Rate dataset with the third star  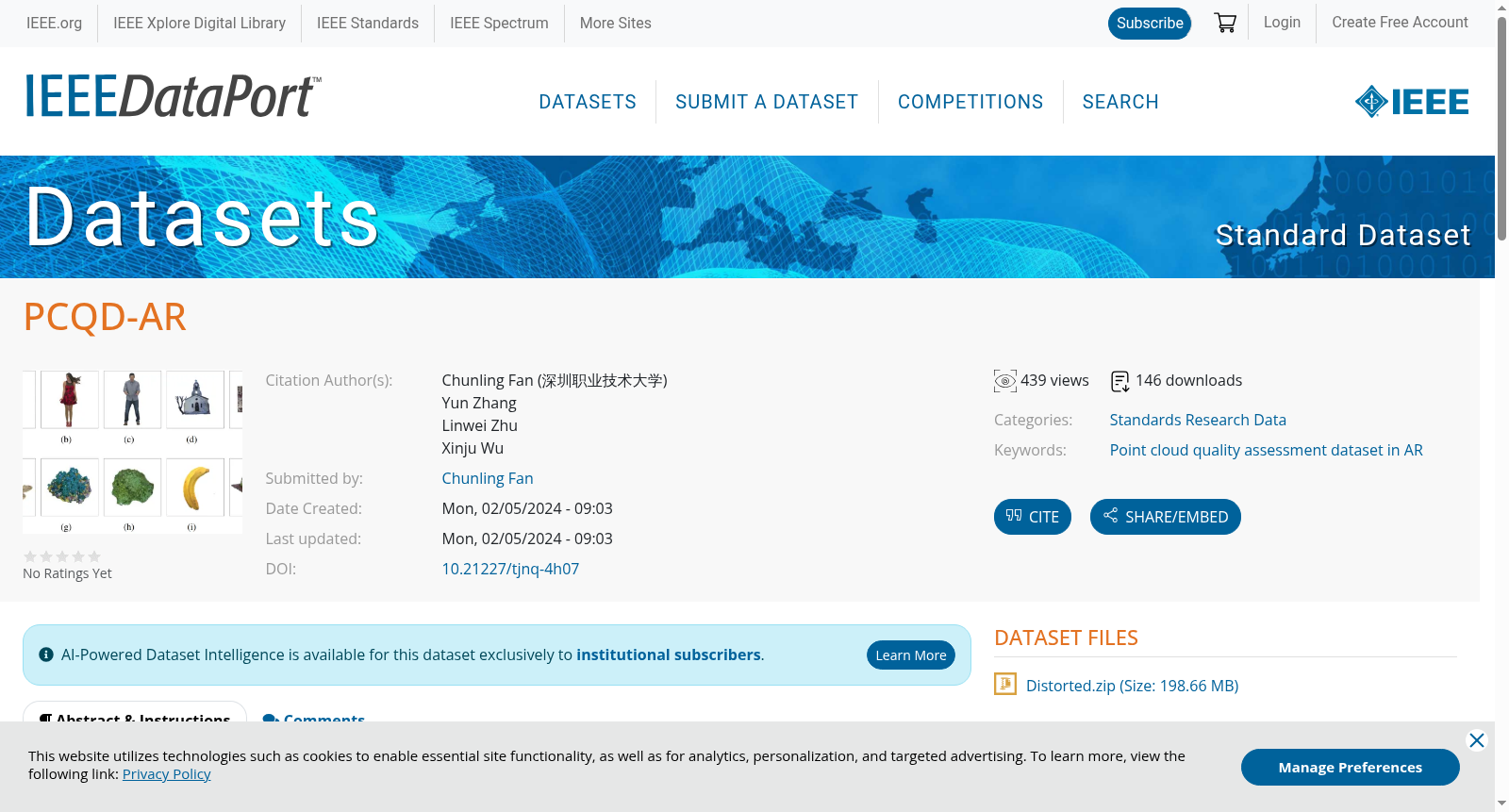[x=62, y=556]
